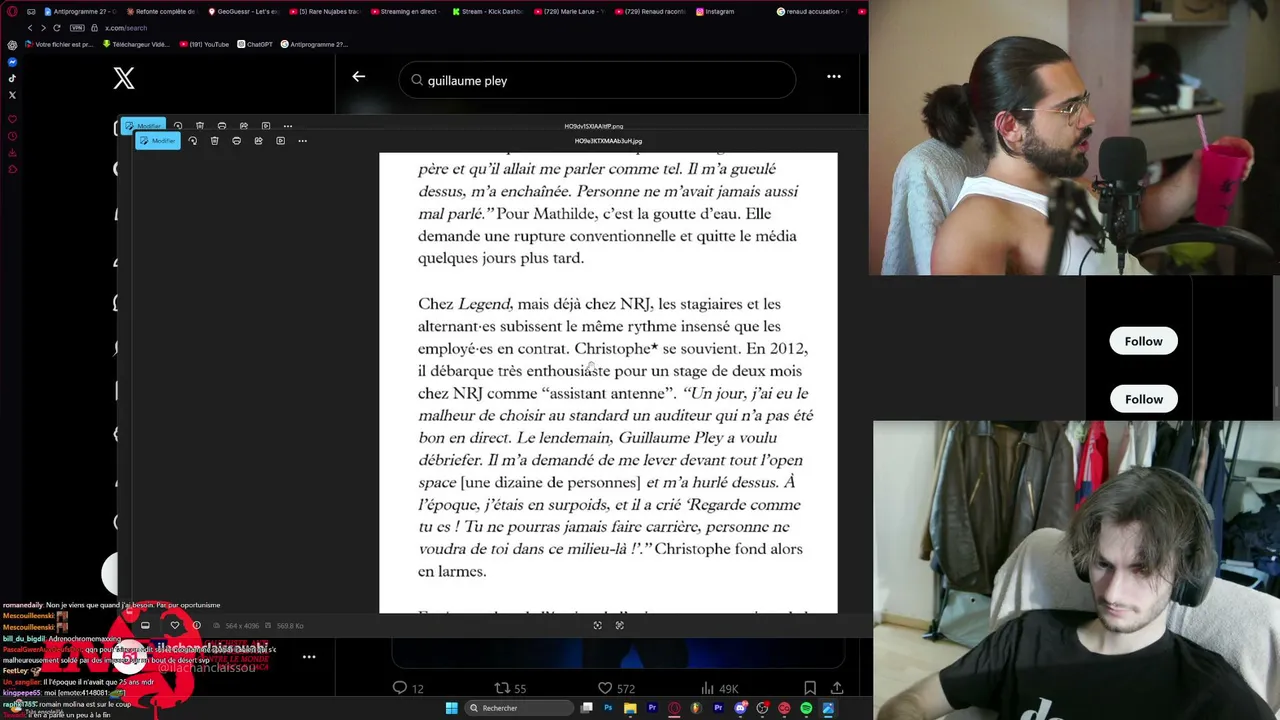Click the X search field with guillaume pley
The width and height of the screenshot is (1280, 720).
point(597,81)
